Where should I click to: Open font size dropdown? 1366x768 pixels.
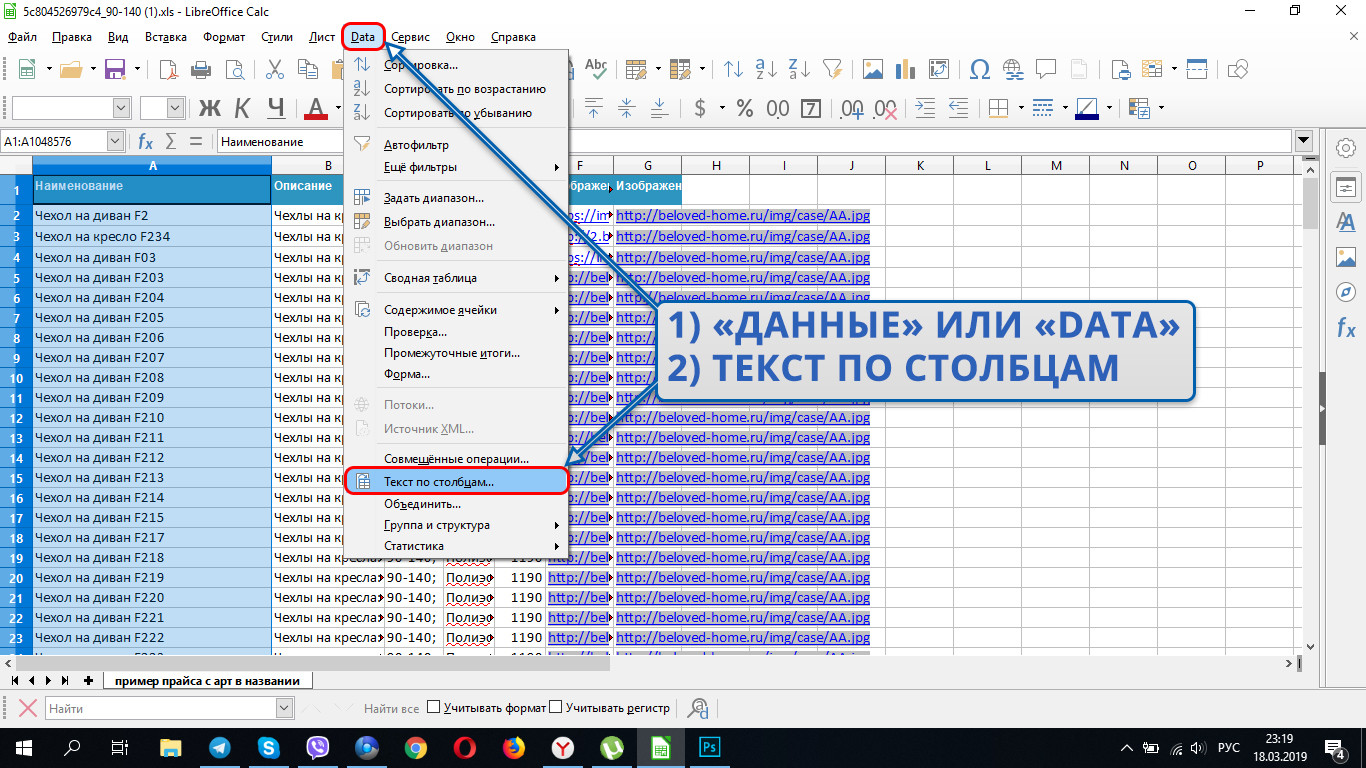176,108
